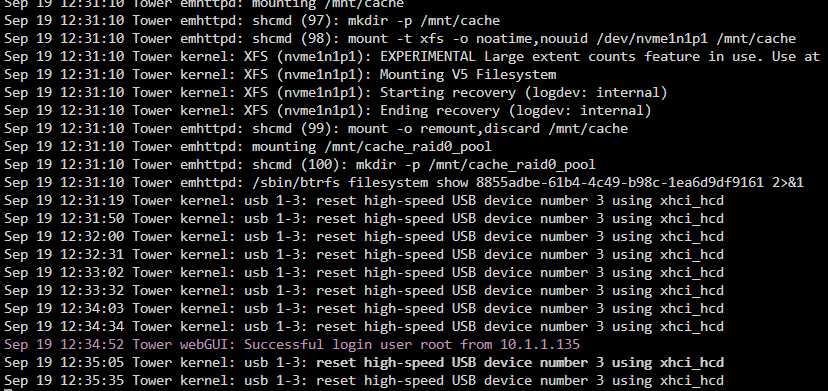Click the mount -t xfs command line

point(400,39)
